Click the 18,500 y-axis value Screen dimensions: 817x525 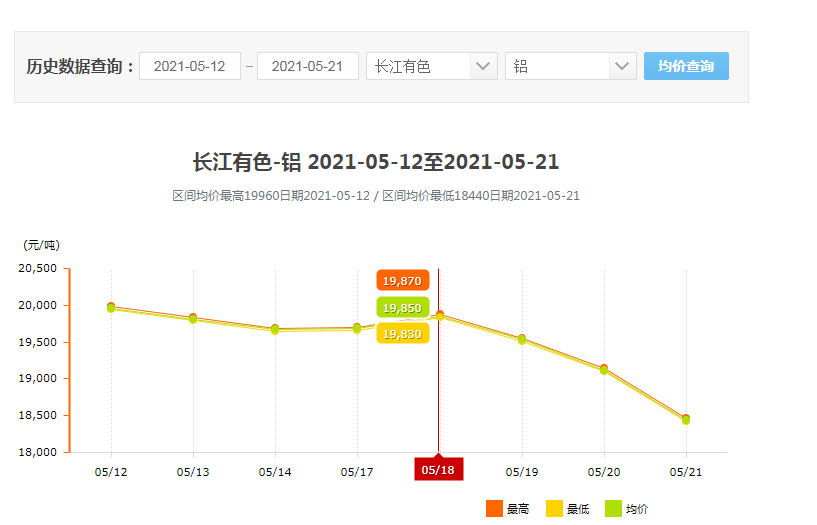click(x=38, y=415)
